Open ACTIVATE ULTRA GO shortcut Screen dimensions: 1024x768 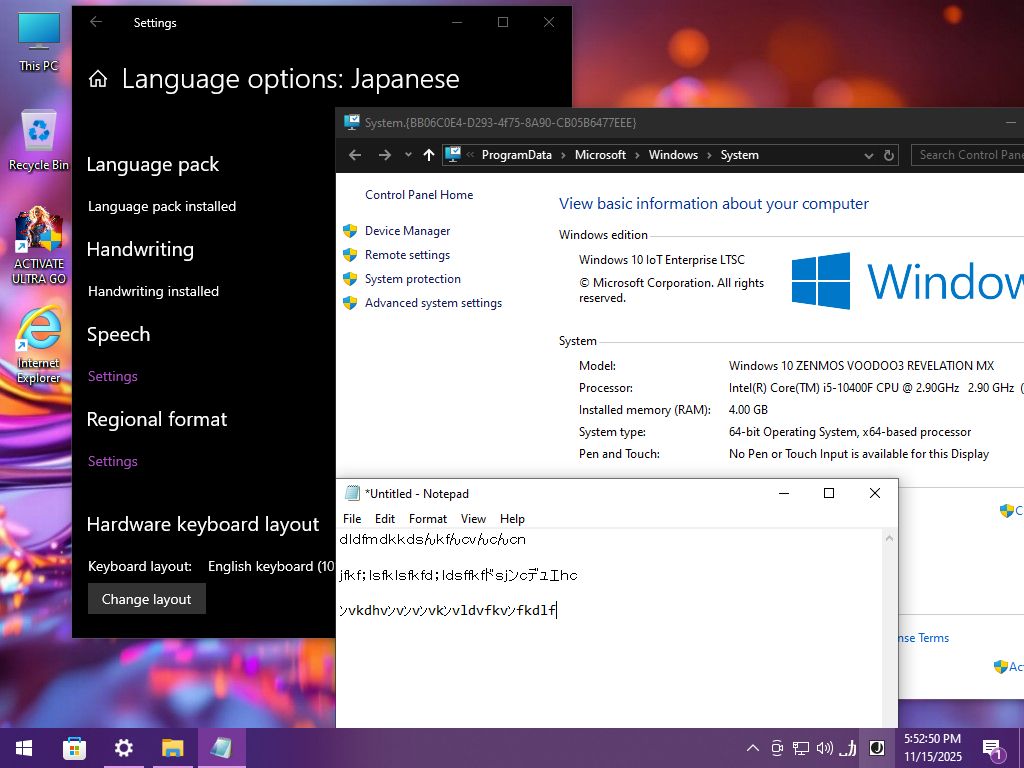click(x=39, y=246)
